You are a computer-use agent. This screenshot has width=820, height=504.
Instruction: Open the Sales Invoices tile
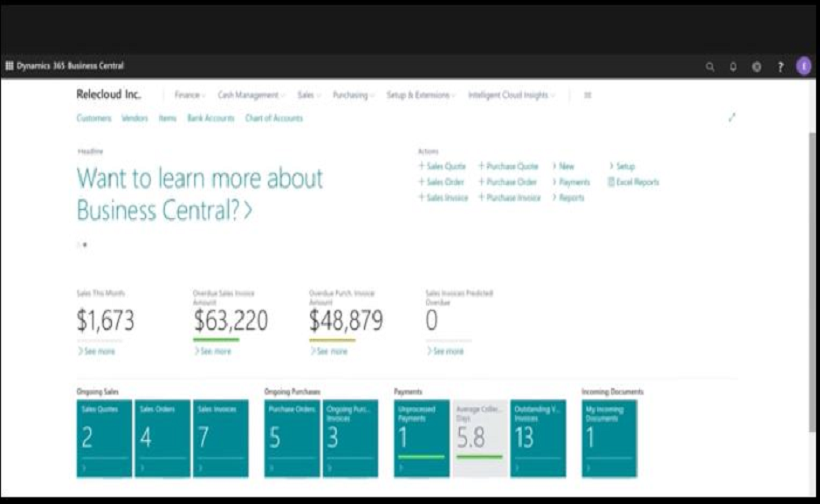221,439
